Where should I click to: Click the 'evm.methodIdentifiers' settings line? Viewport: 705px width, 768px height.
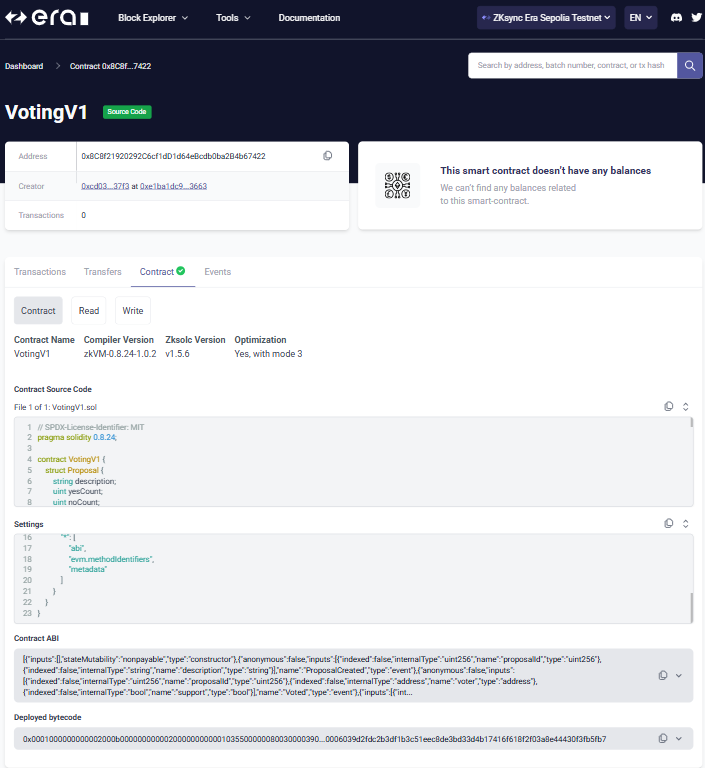(x=112, y=559)
